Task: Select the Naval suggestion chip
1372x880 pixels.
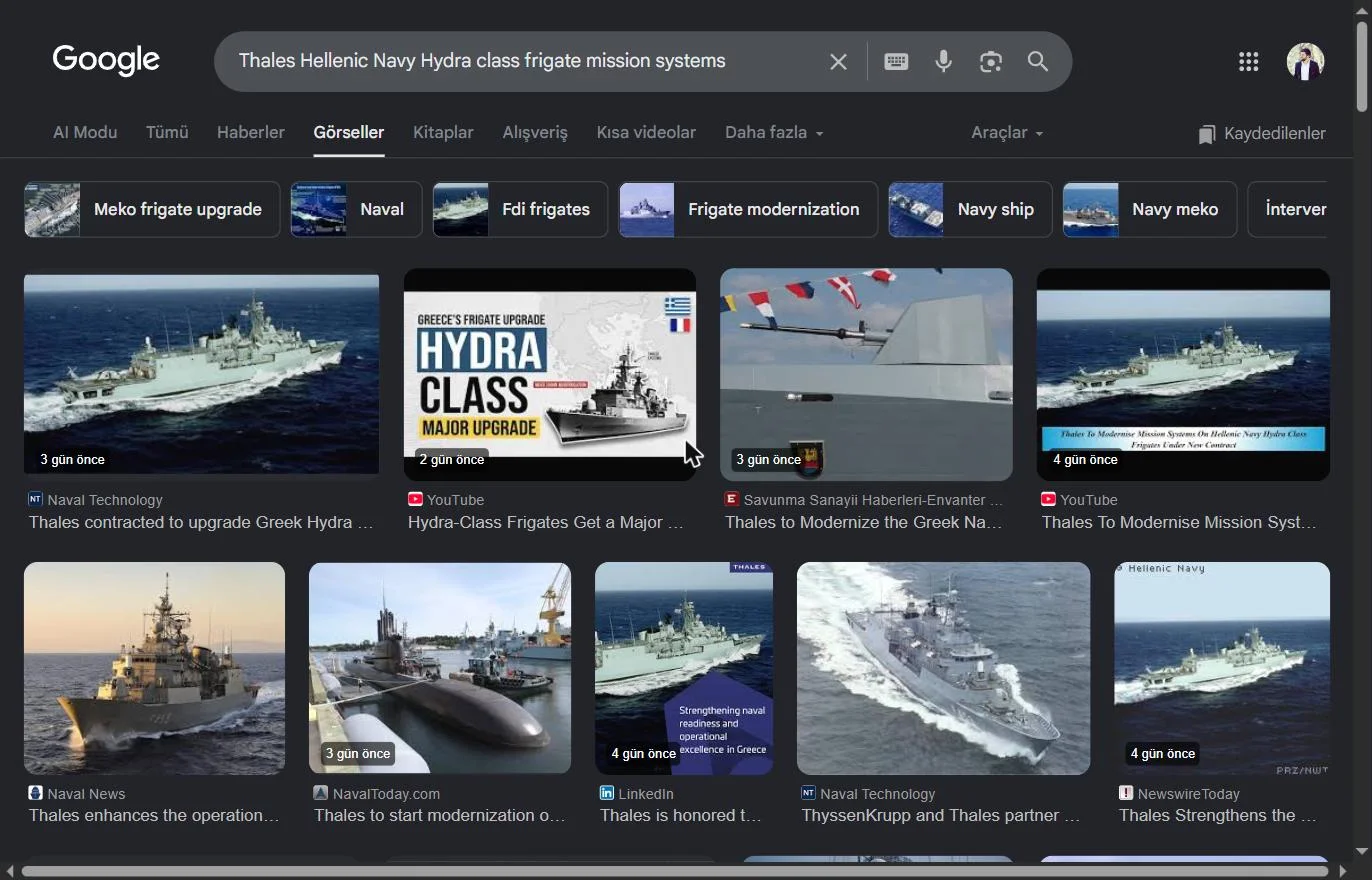Action: [x=356, y=209]
